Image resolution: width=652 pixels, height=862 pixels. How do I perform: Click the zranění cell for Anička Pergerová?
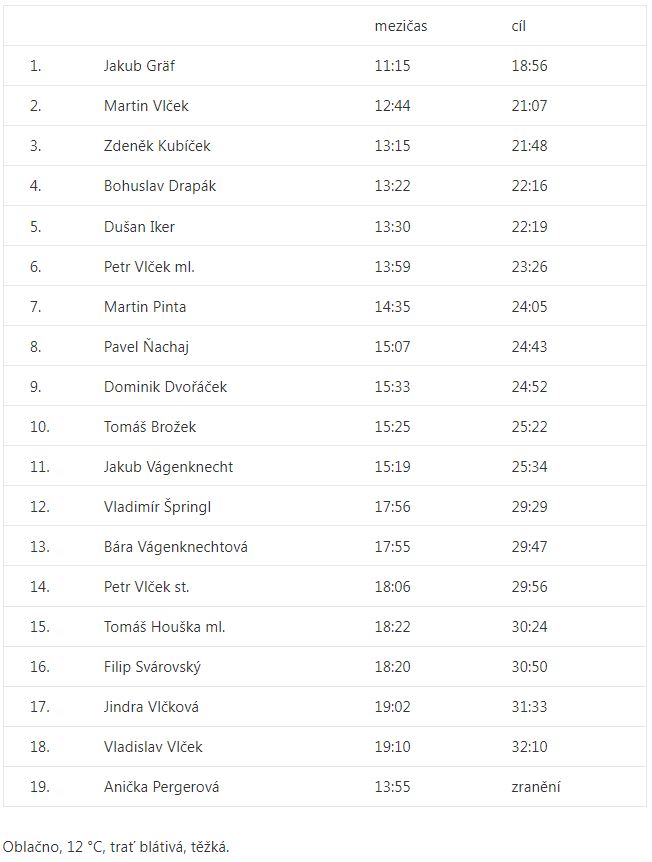pos(535,787)
